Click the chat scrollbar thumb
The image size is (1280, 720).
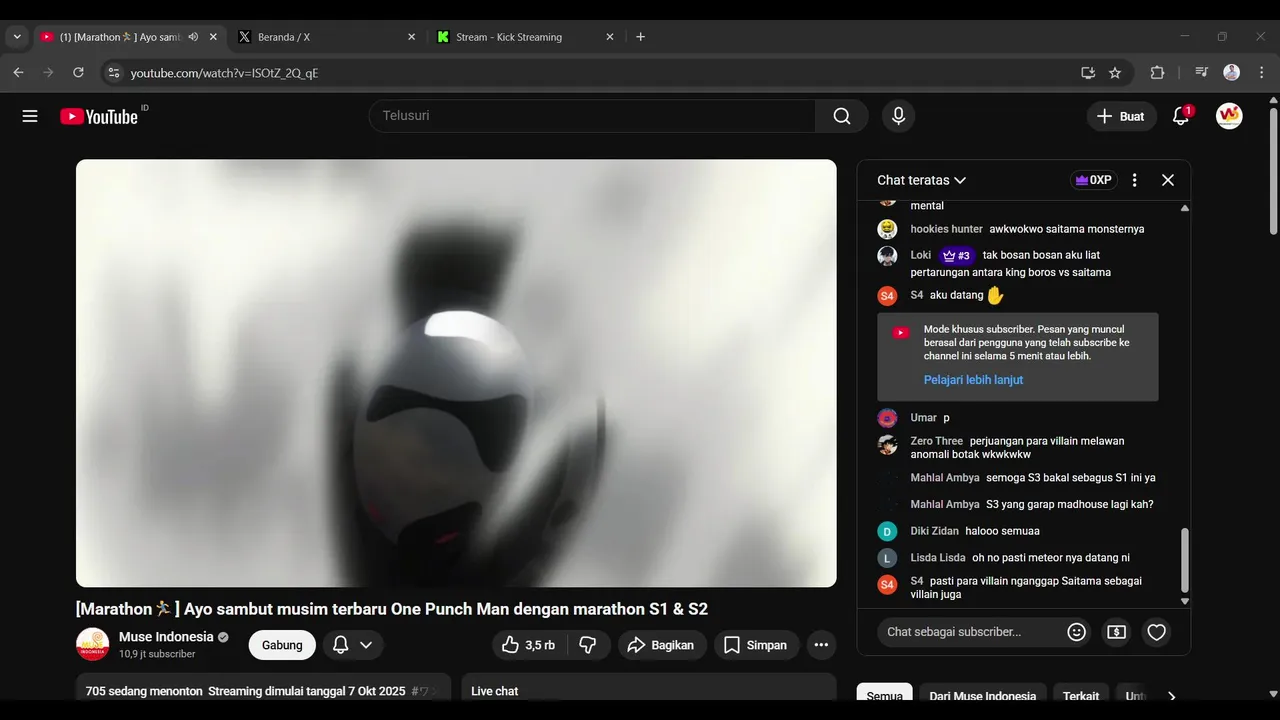coord(1186,560)
